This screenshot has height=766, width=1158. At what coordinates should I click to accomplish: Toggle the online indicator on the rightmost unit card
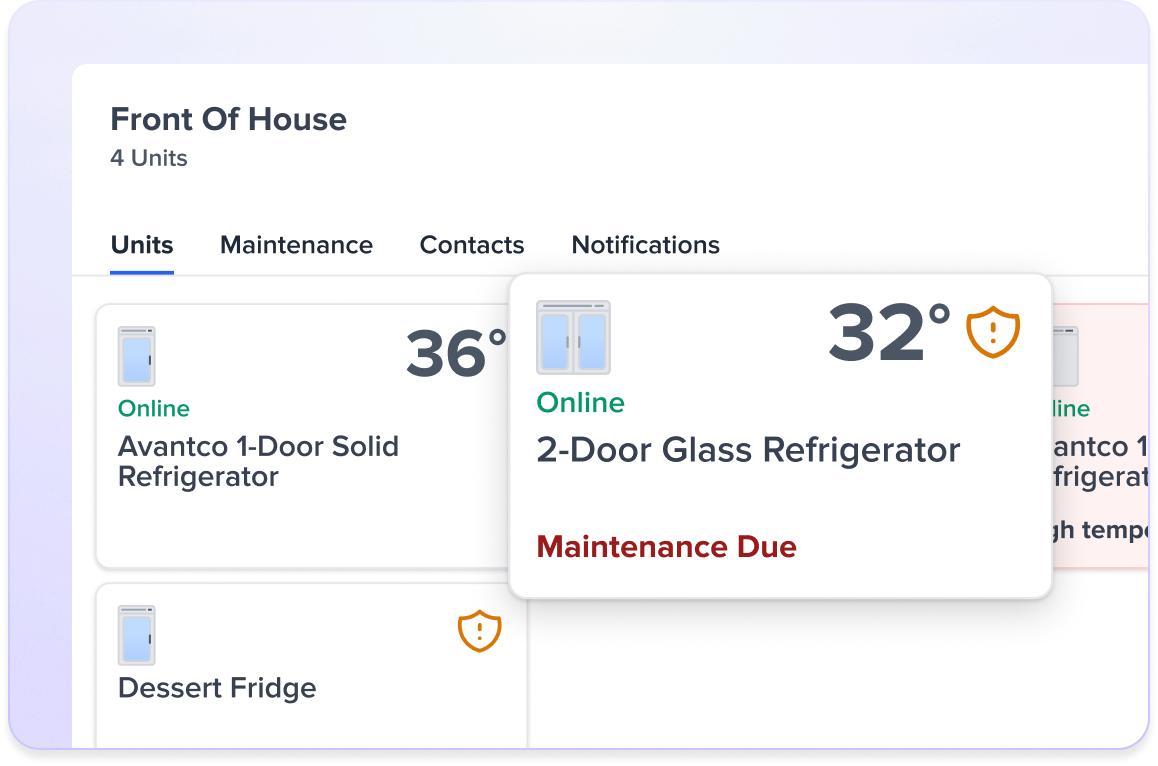pos(1063,408)
